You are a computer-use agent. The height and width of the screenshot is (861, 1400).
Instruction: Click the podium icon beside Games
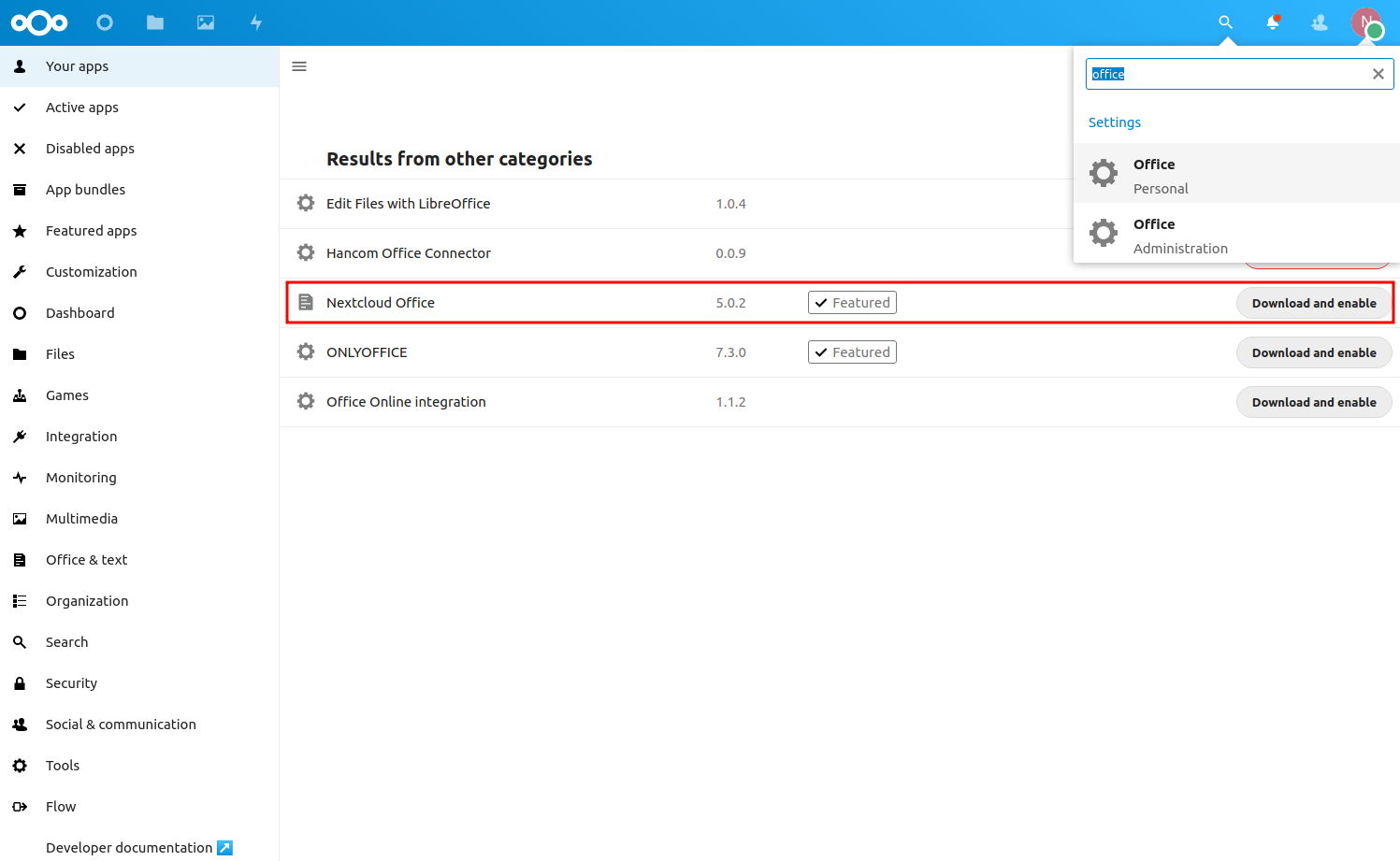[x=20, y=395]
